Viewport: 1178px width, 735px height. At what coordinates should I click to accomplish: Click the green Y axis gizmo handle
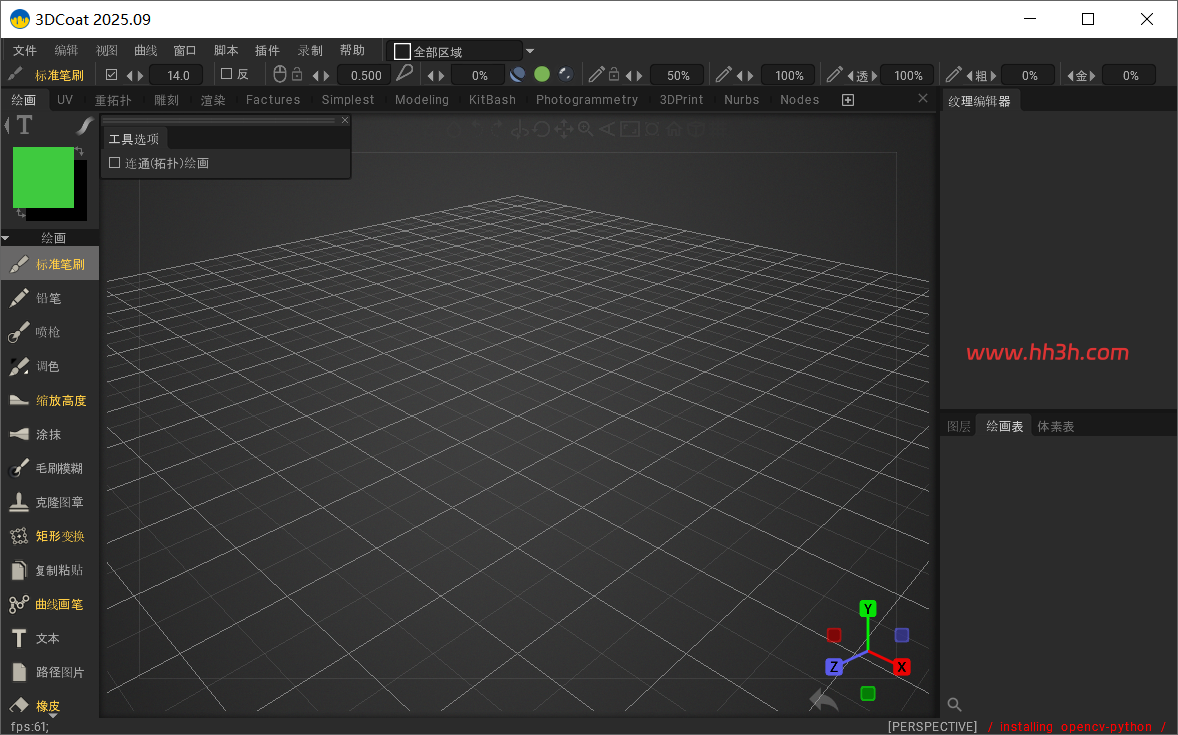pyautogui.click(x=868, y=609)
